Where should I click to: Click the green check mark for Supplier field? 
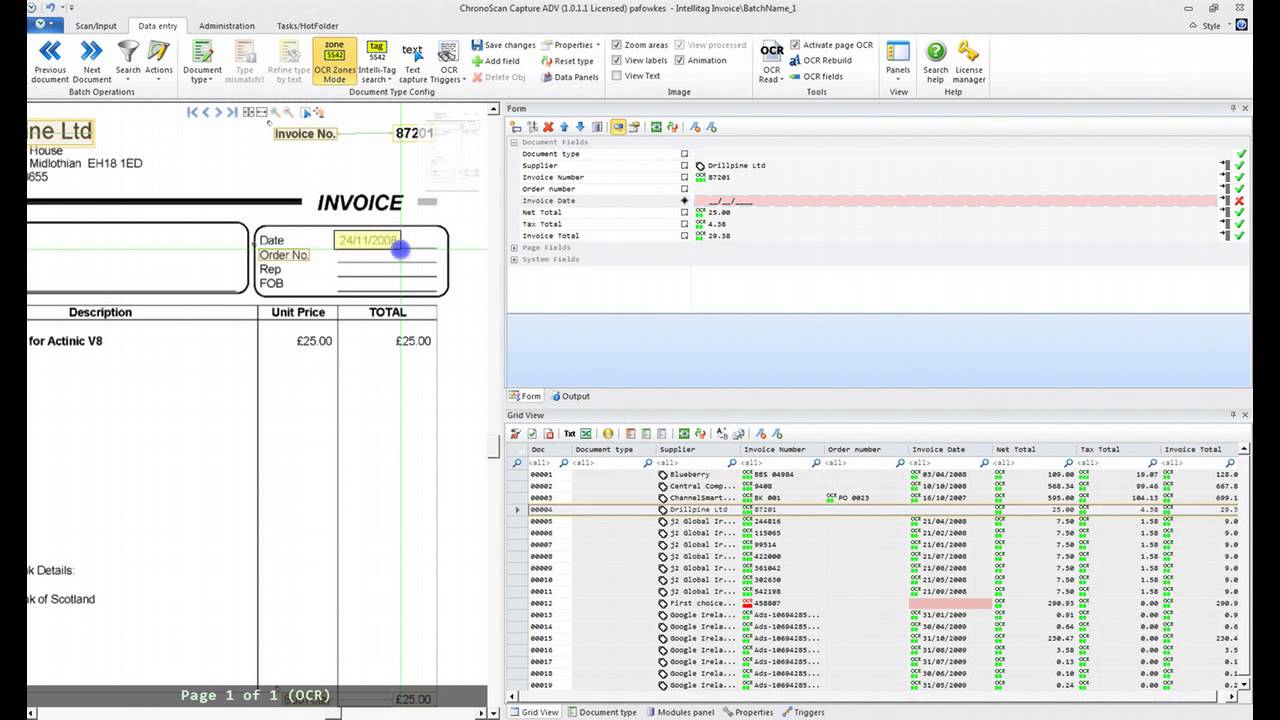[x=1240, y=166]
